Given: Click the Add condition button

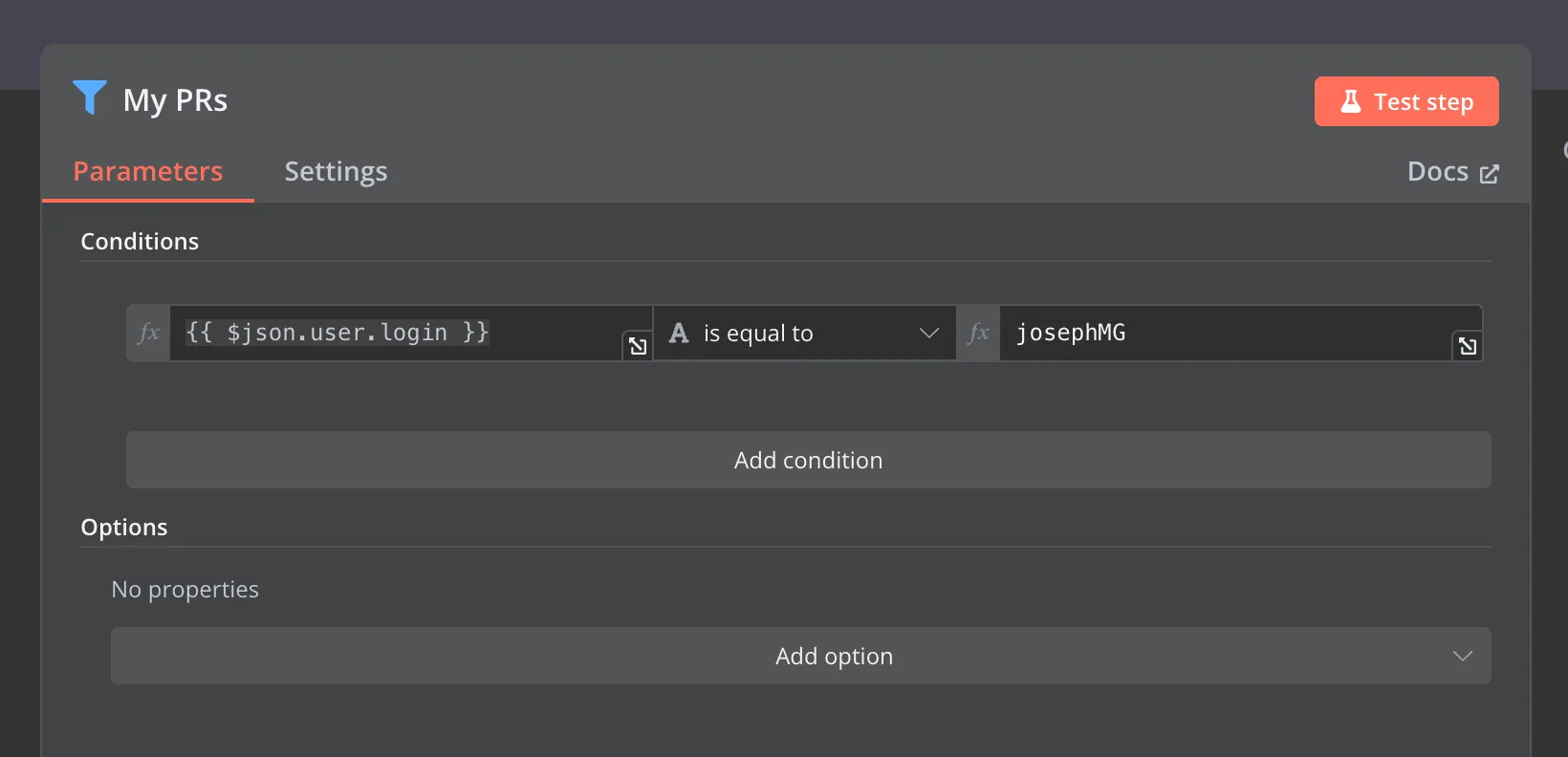Looking at the screenshot, I should coord(809,460).
